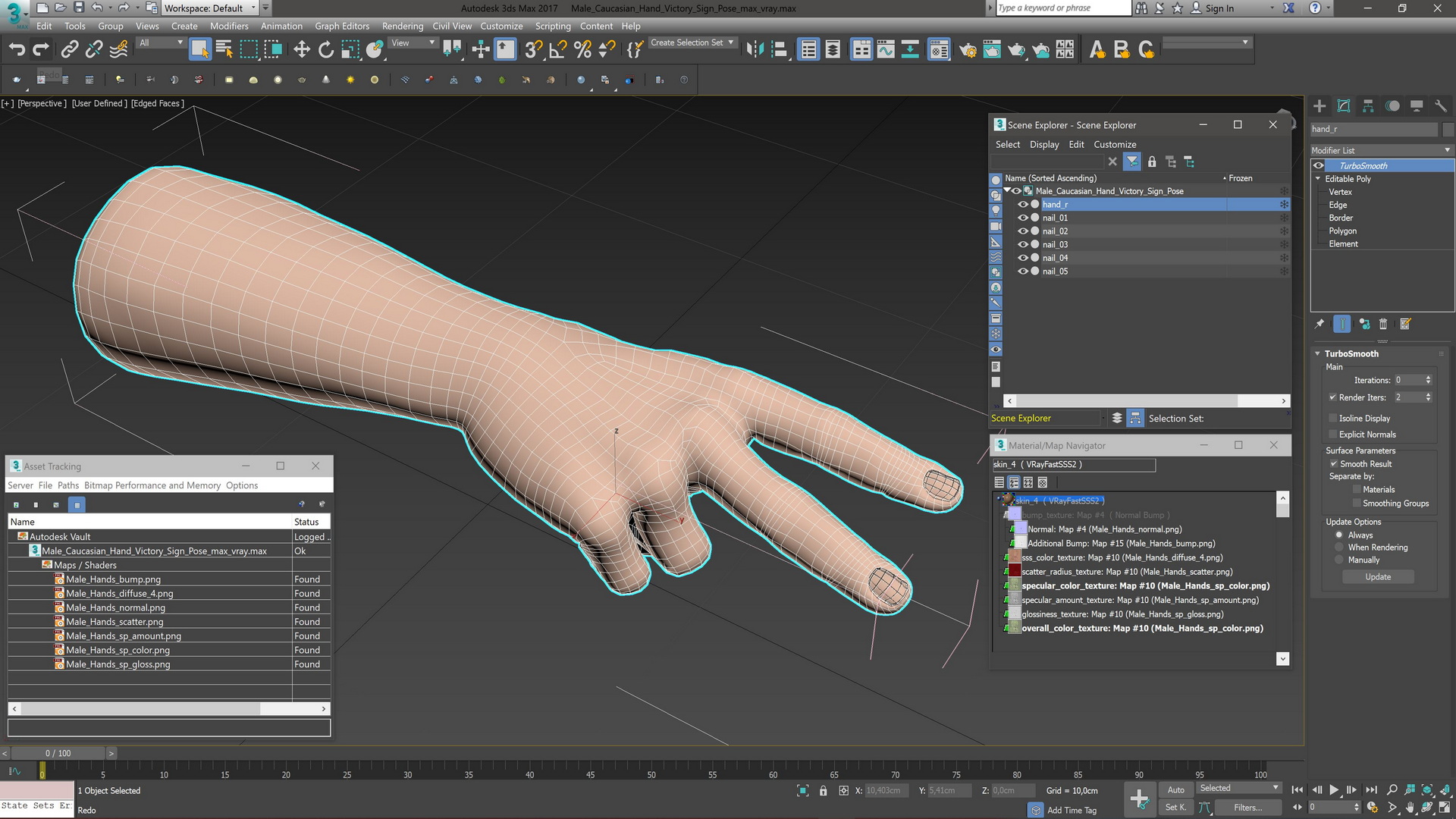Open Scene Explorer Customize menu

[1115, 144]
